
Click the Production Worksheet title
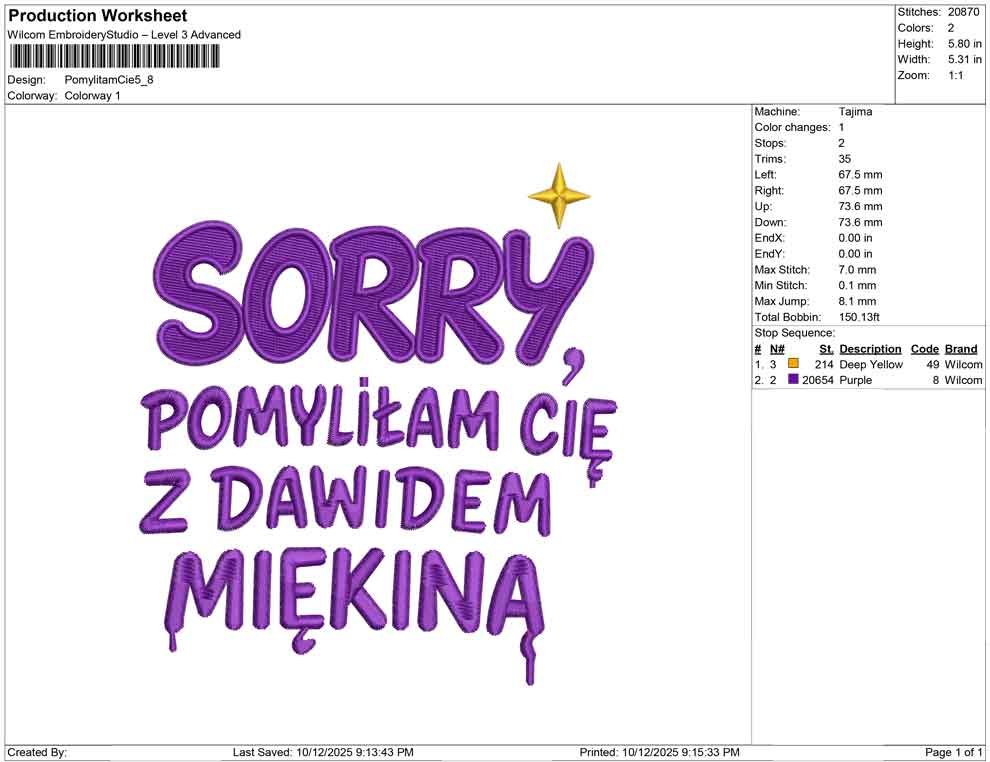(98, 16)
